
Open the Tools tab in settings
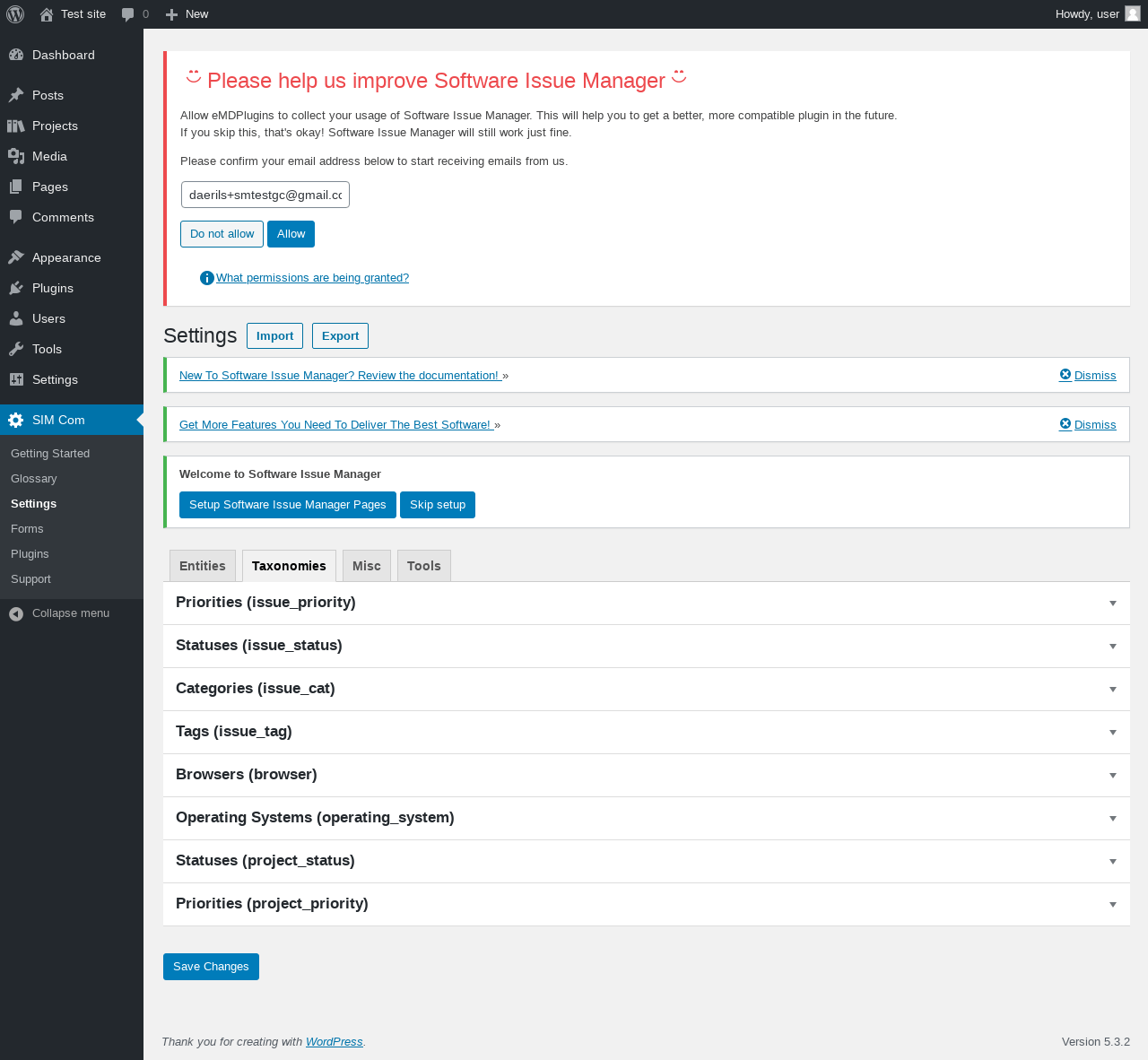coord(424,566)
